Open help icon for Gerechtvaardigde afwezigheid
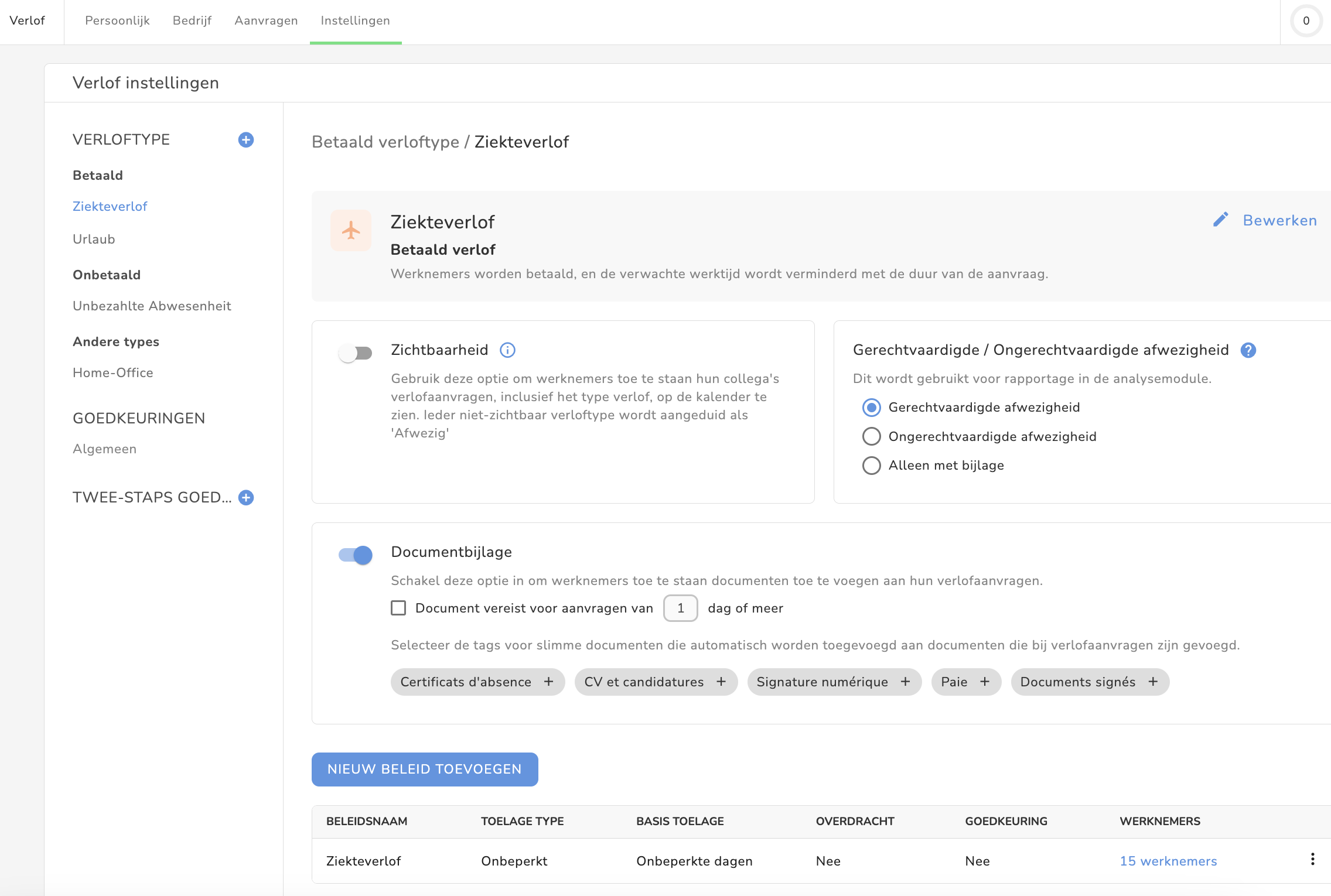 click(1248, 350)
